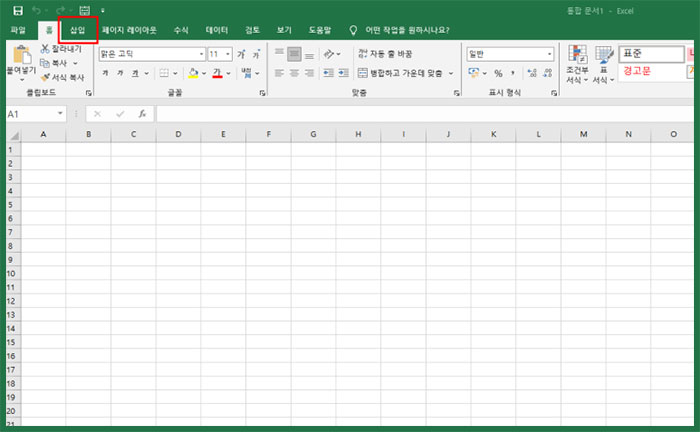The width and height of the screenshot is (700, 432).
Task: Toggle italic 가 formatting
Action: click(120, 73)
